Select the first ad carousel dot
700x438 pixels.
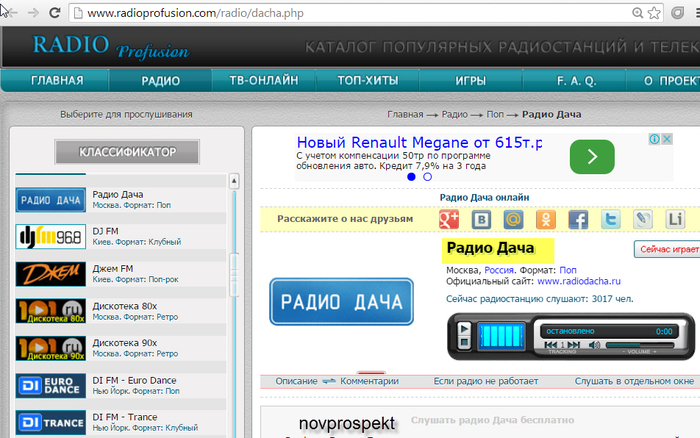click(x=410, y=176)
